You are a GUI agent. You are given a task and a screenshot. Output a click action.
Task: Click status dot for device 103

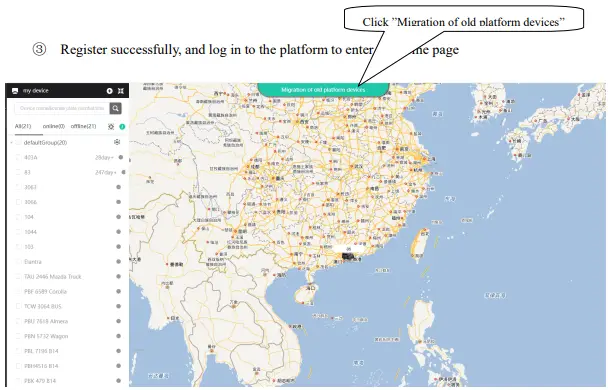(x=119, y=247)
